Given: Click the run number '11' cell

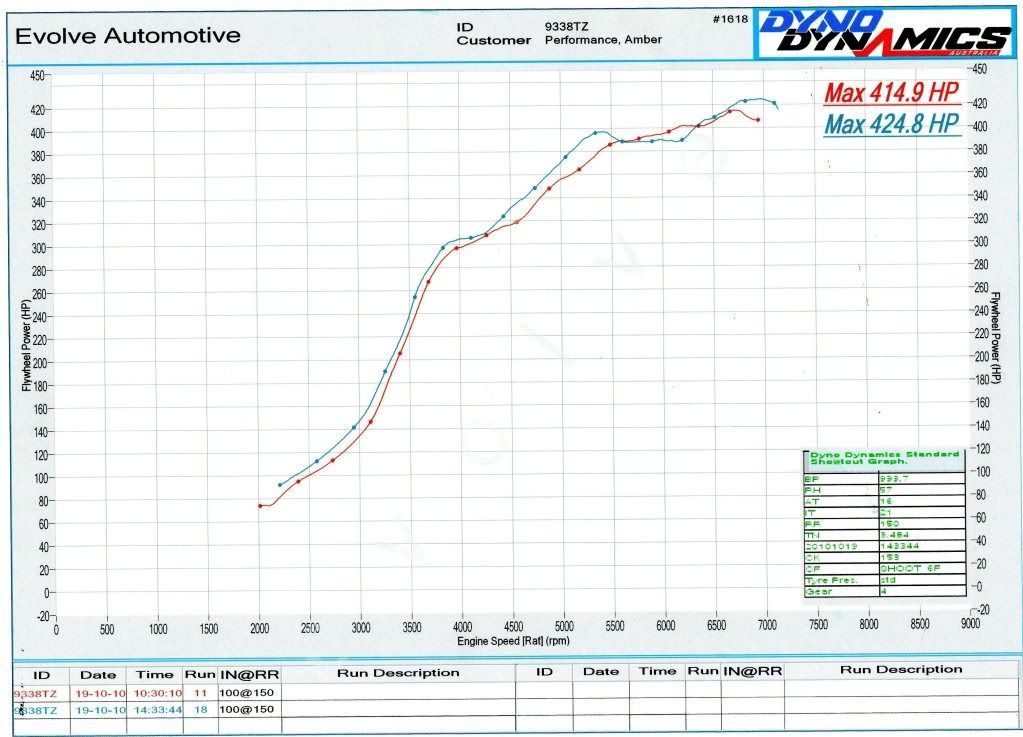Looking at the screenshot, I should 200,693.
